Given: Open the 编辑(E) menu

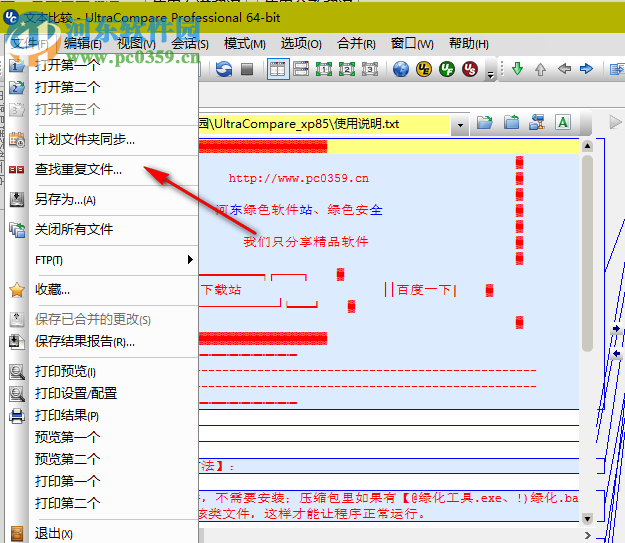Looking at the screenshot, I should click(83, 43).
